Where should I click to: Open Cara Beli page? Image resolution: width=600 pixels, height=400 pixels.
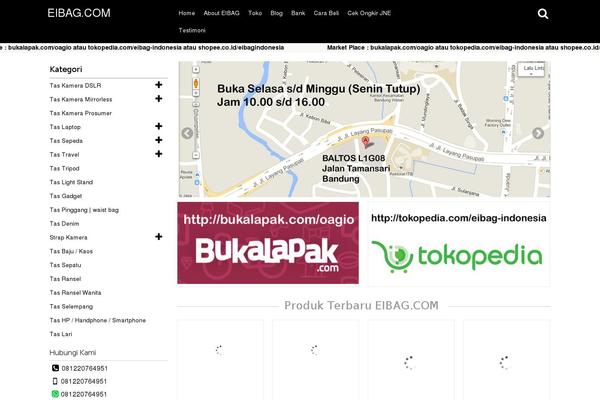click(x=326, y=13)
